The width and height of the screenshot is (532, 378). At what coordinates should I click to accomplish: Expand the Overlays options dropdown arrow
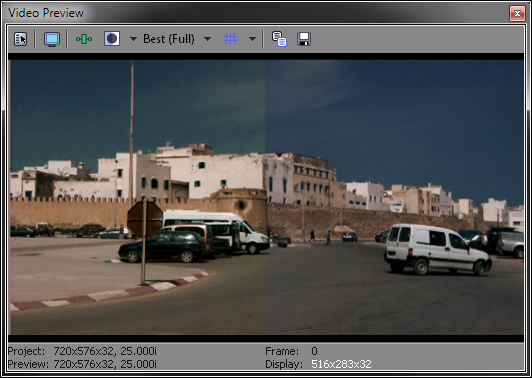tap(252, 39)
